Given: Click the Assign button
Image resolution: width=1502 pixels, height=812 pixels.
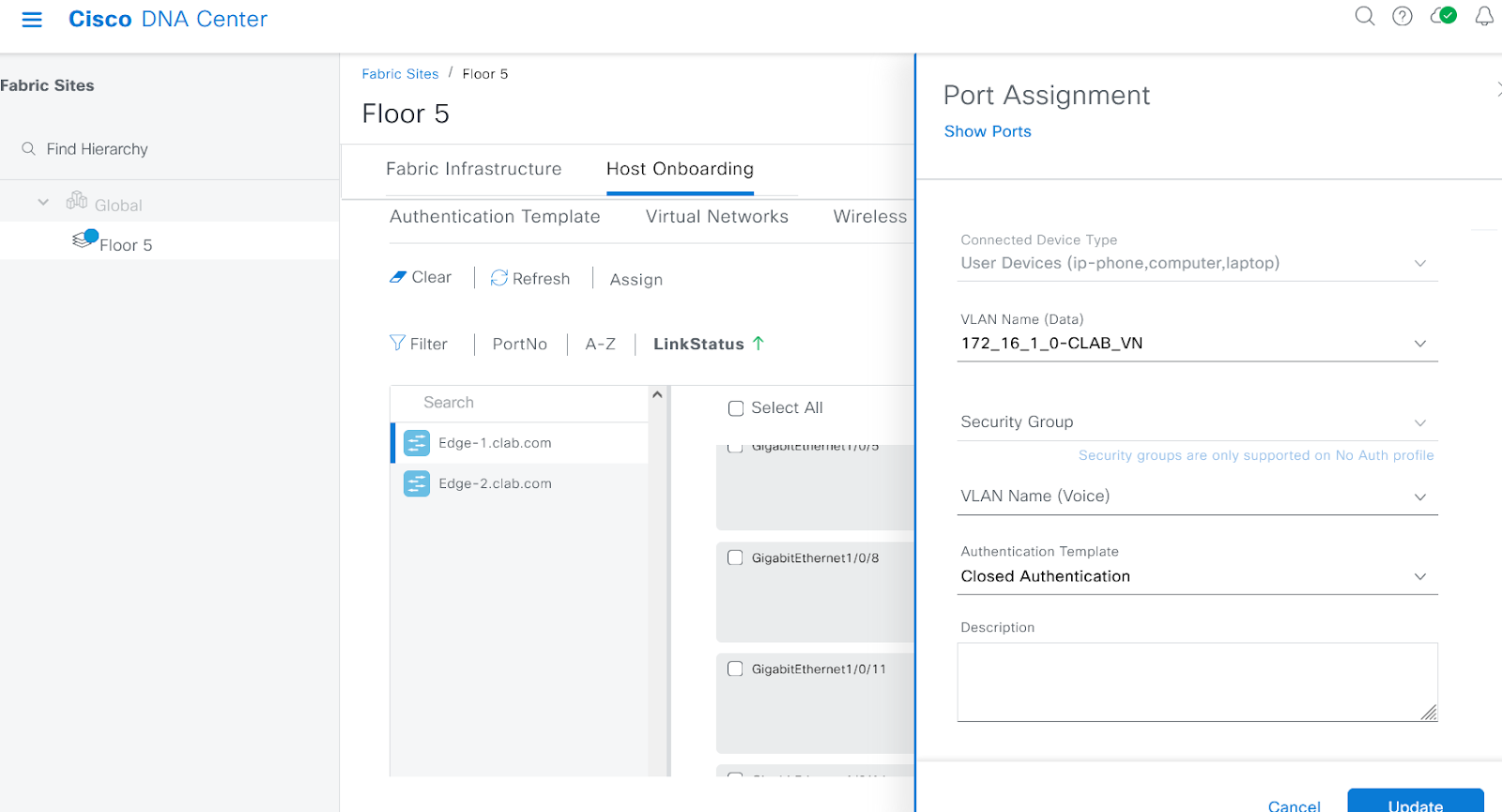Looking at the screenshot, I should coord(636,280).
